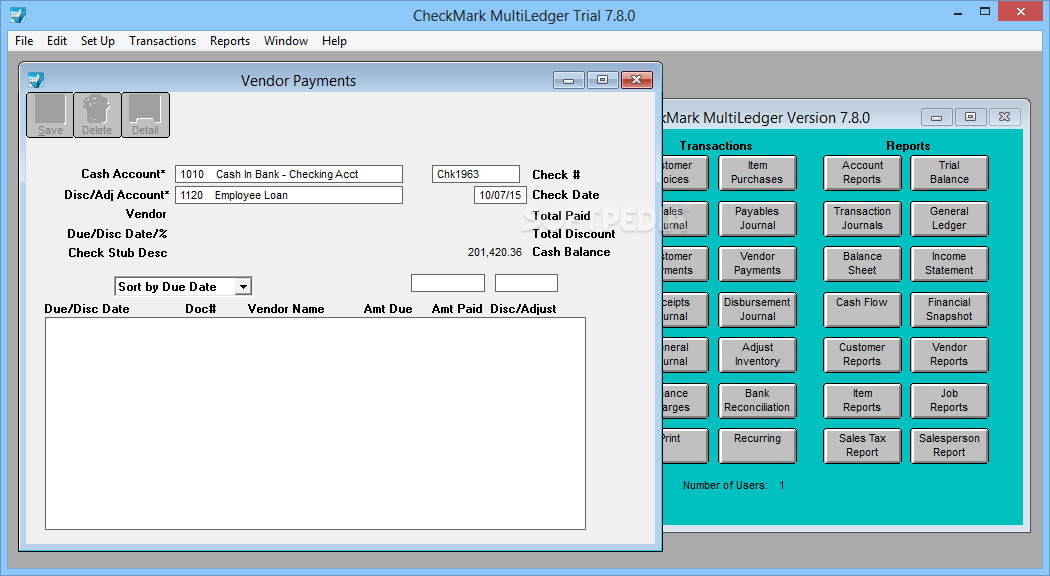The image size is (1050, 576).
Task: Open Customer Reports
Action: 862,355
